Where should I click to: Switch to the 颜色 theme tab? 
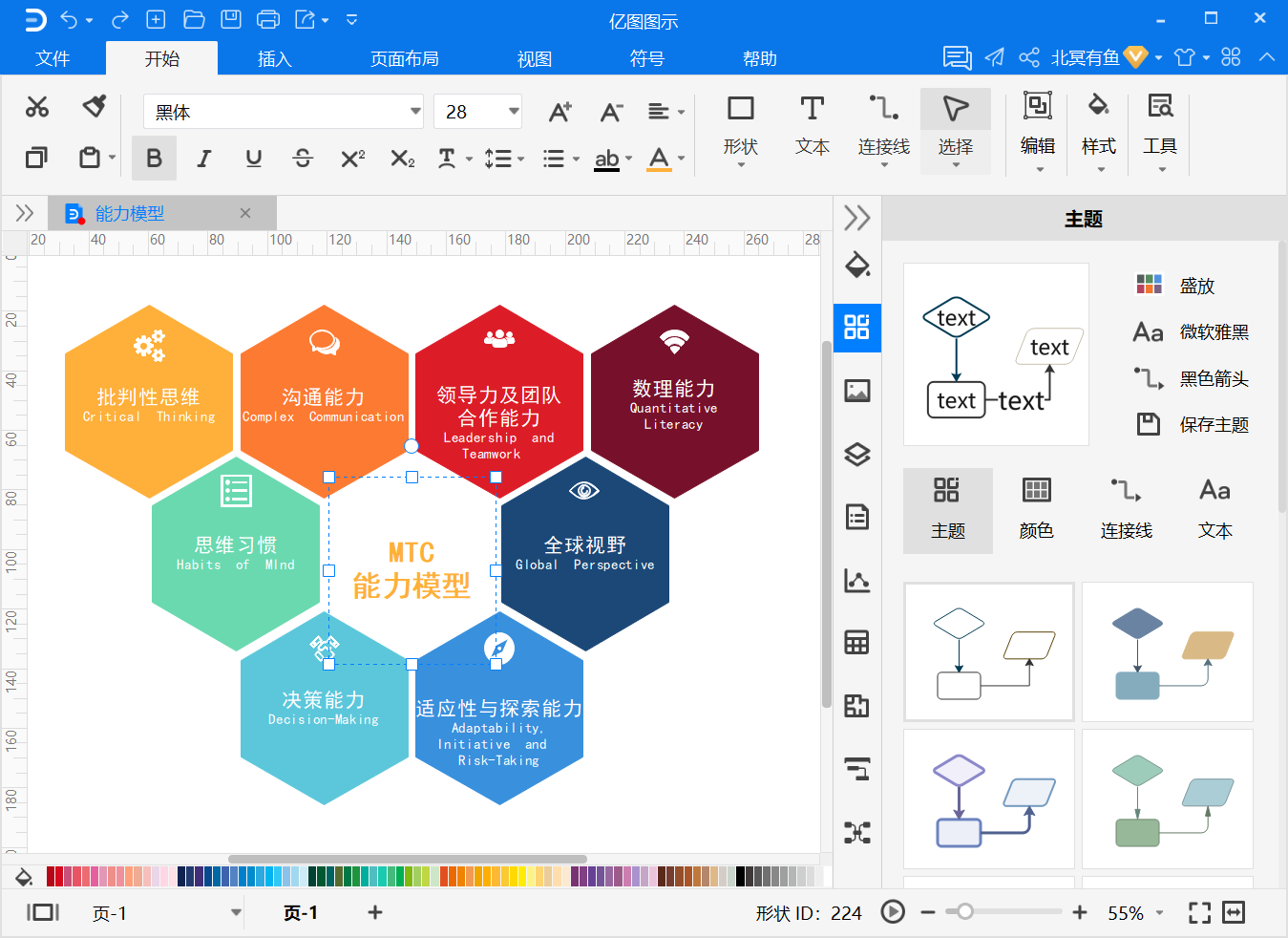1036,511
